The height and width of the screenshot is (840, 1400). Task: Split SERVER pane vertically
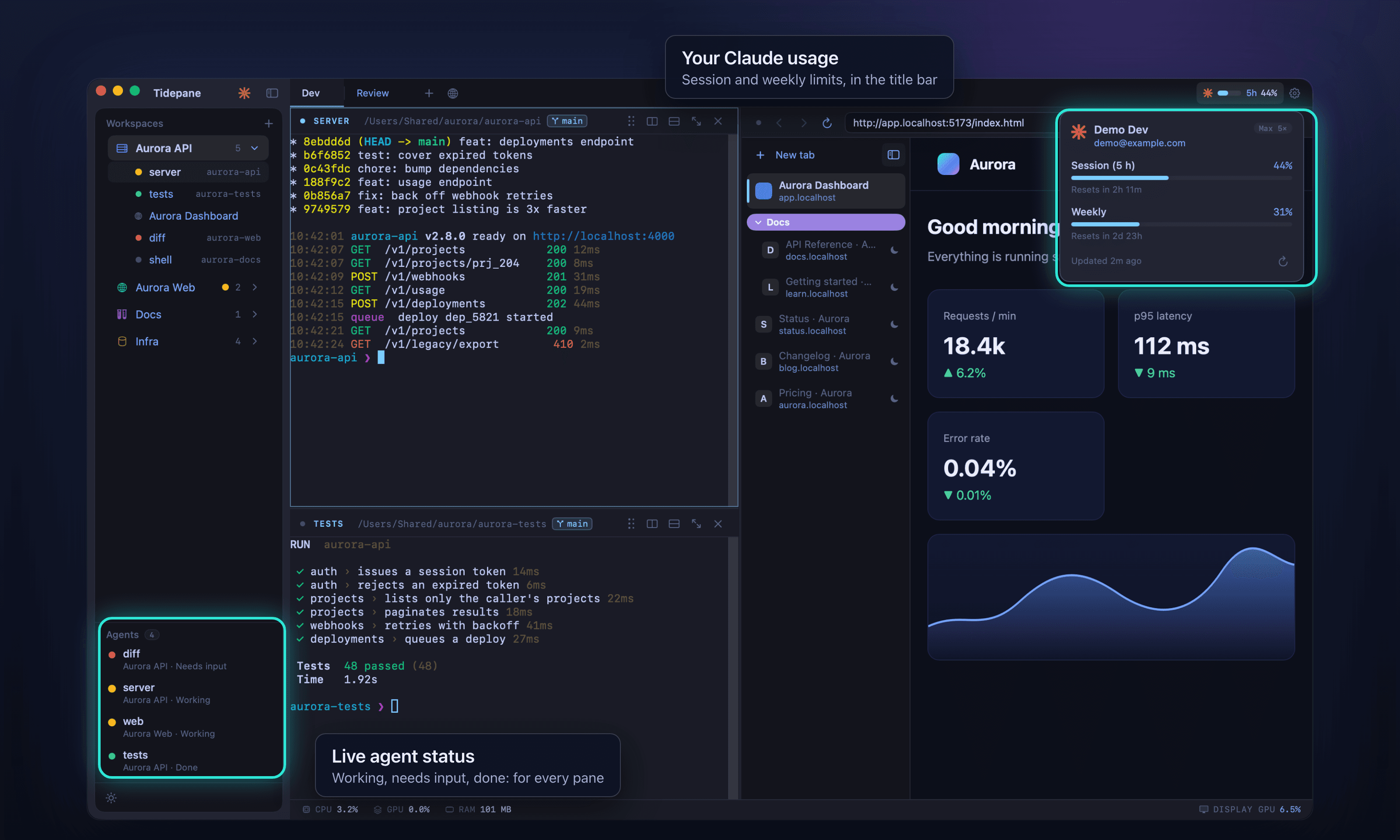(x=652, y=121)
